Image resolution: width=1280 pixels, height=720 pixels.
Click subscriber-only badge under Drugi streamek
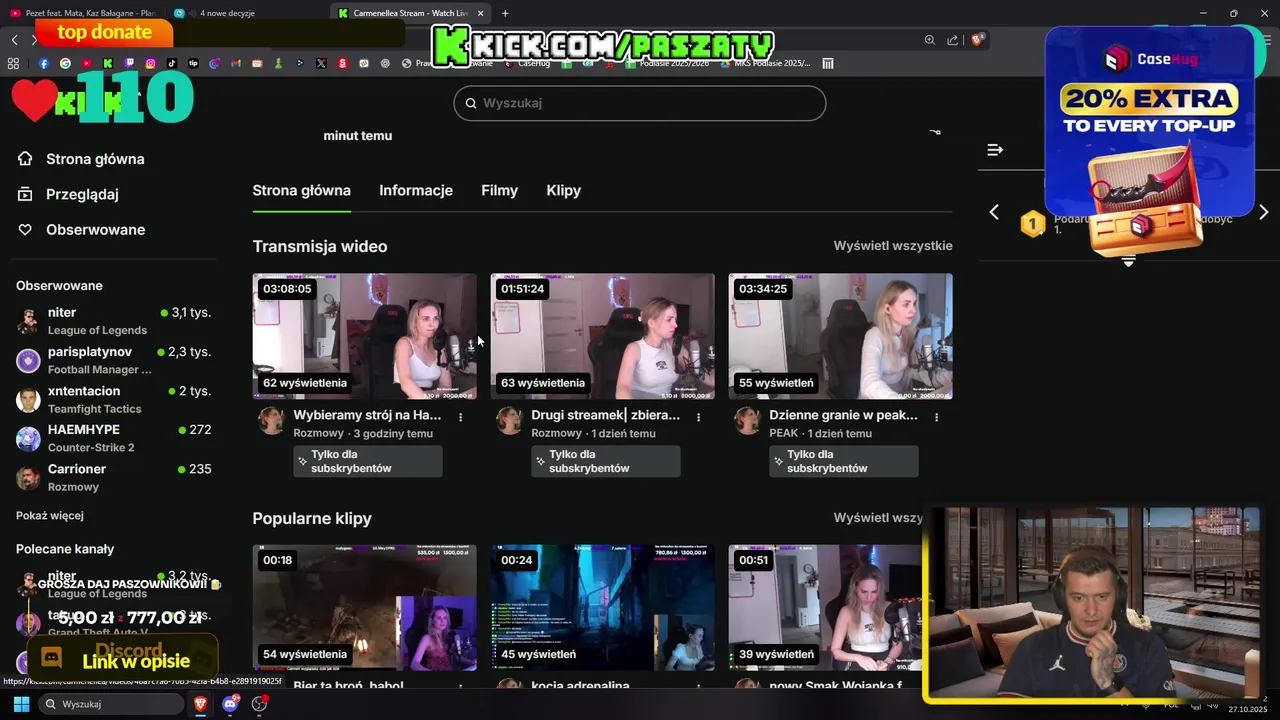(x=606, y=461)
